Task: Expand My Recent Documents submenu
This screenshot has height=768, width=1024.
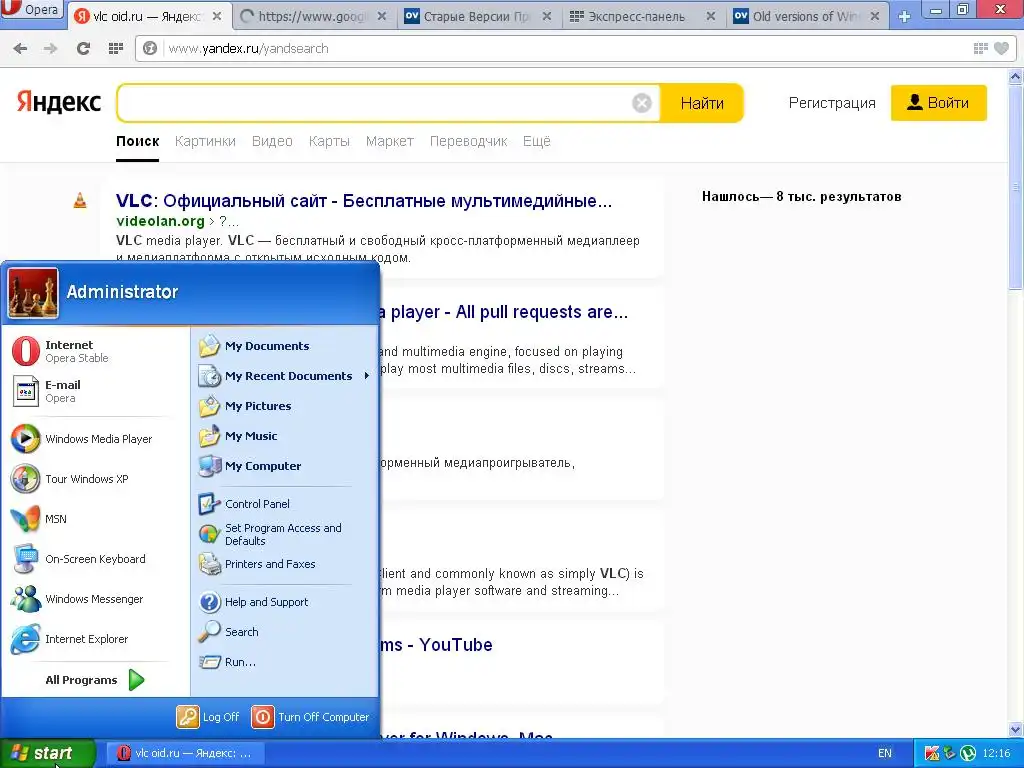Action: tap(285, 376)
